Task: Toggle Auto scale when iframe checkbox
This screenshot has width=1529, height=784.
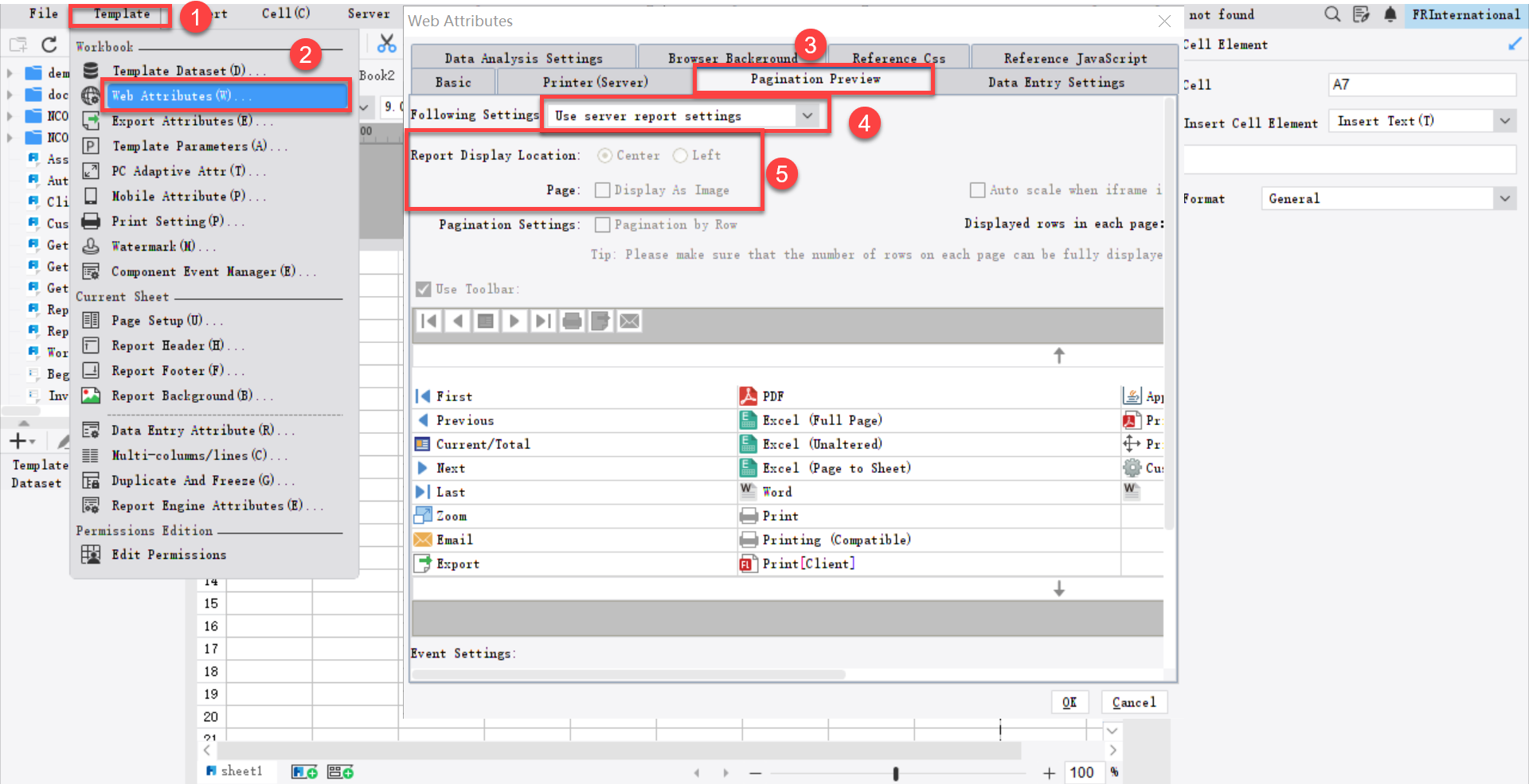Action: 977,189
